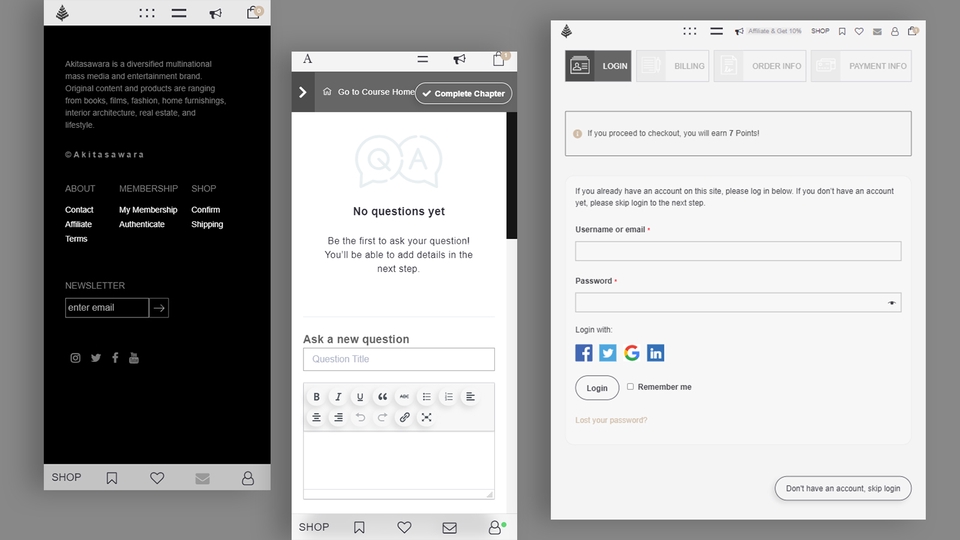The height and width of the screenshot is (540, 960).
Task: Select the ORDER INFO checkout tab
Action: (x=760, y=66)
